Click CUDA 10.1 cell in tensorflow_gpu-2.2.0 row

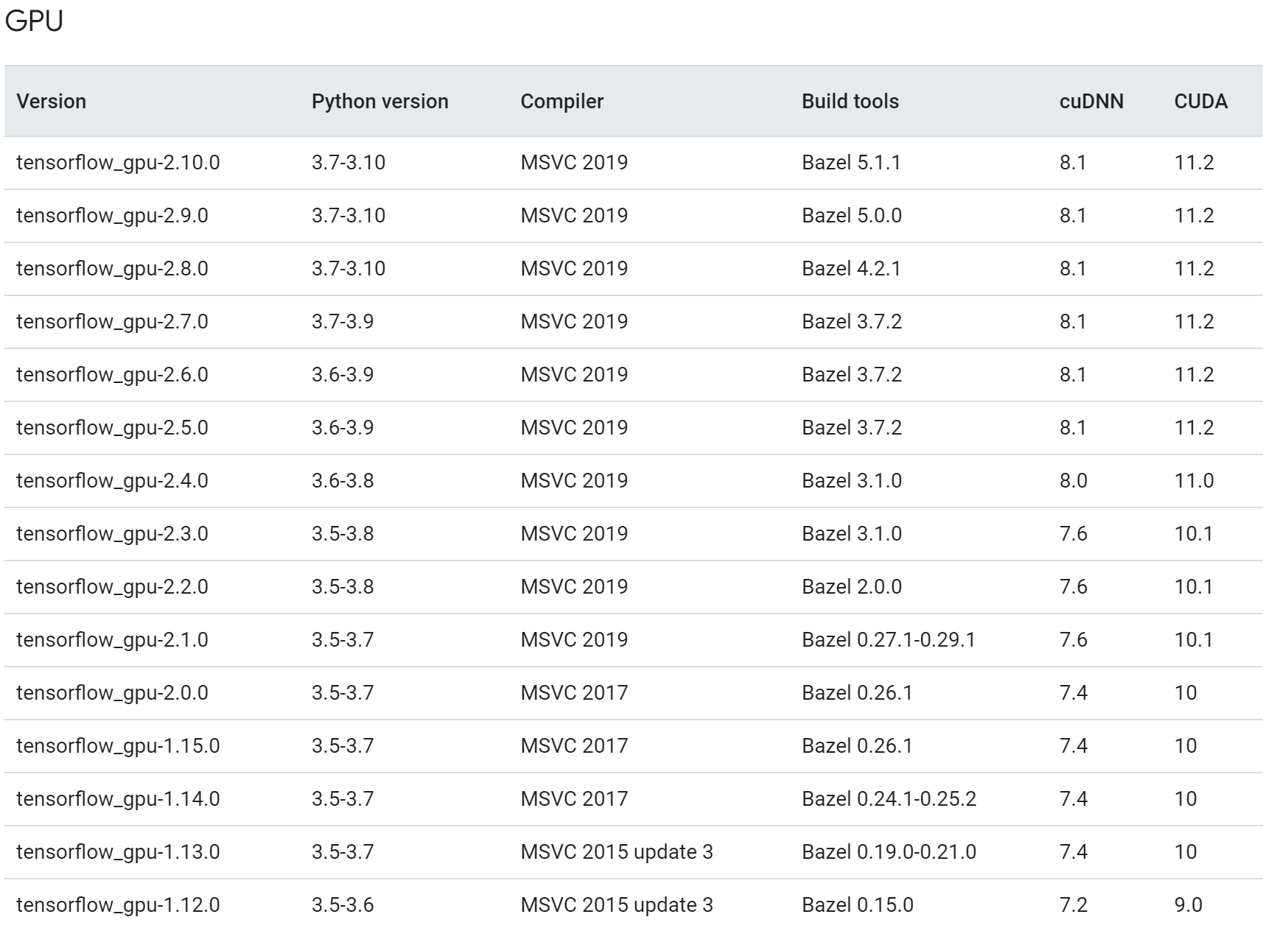(x=1194, y=587)
